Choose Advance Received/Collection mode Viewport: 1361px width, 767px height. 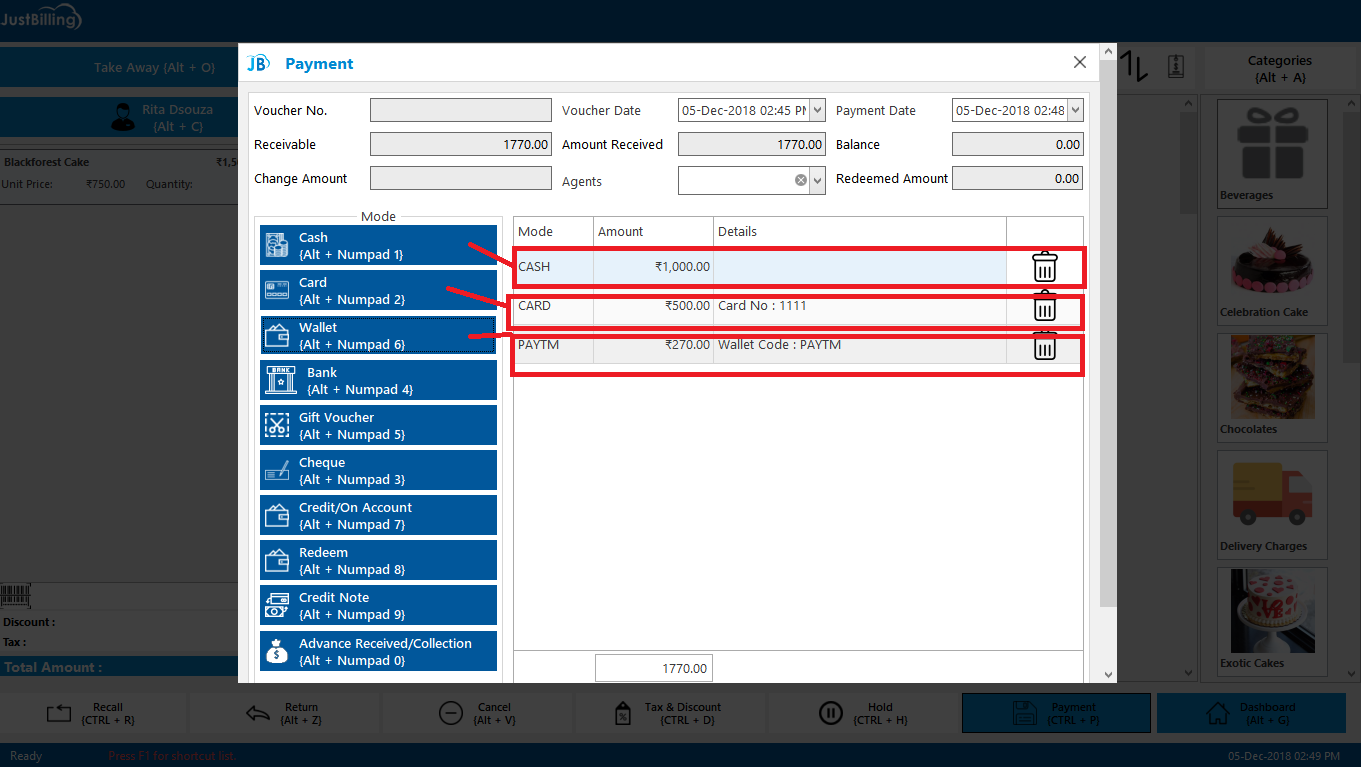(x=378, y=652)
